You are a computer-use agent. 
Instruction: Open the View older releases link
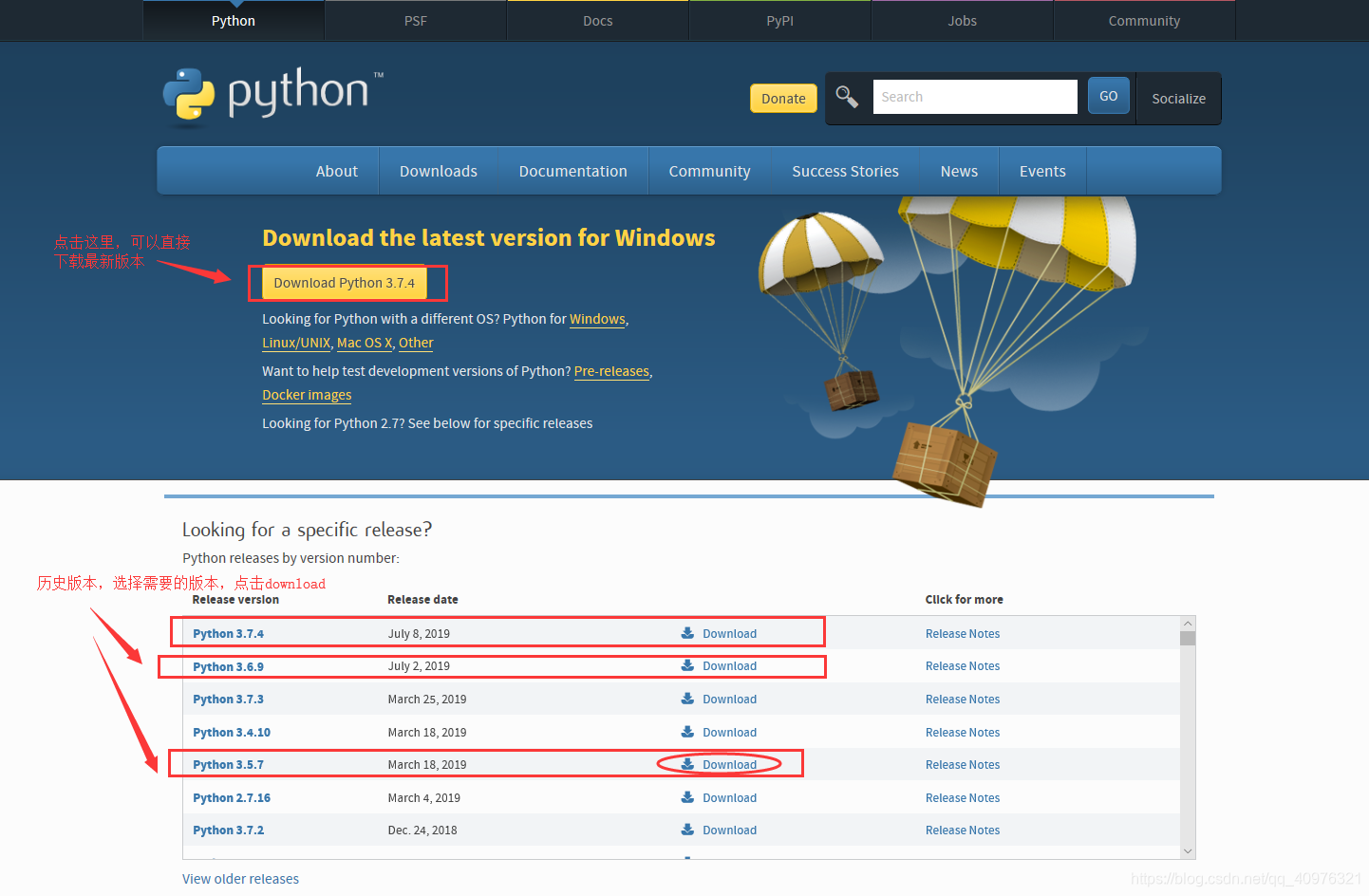coord(240,879)
